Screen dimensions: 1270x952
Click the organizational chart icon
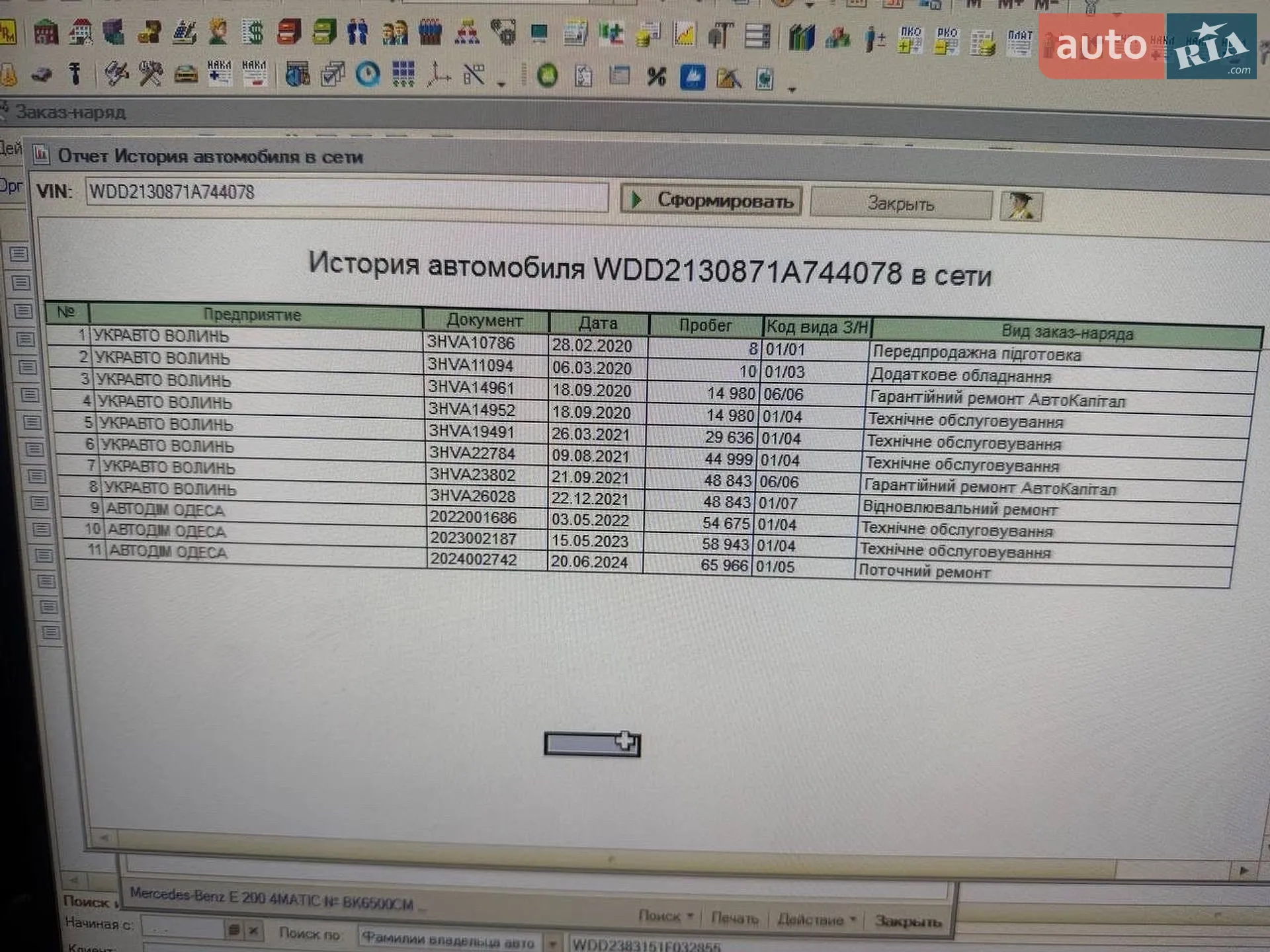pyautogui.click(x=467, y=32)
